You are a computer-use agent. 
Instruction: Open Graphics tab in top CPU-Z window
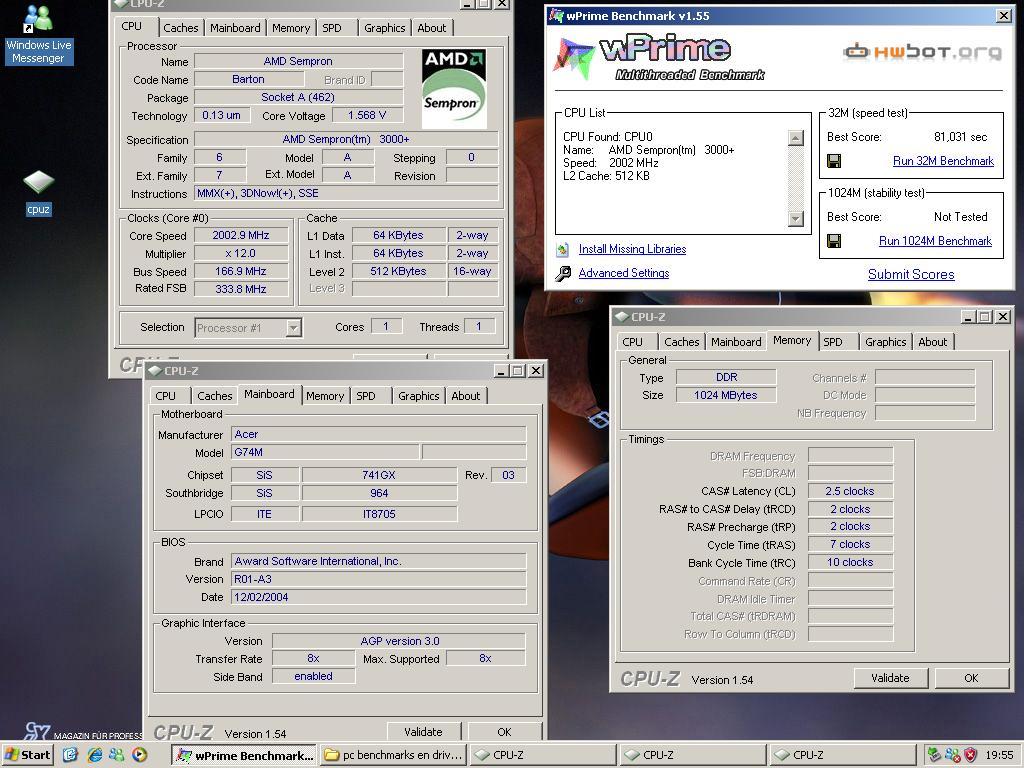pyautogui.click(x=385, y=28)
